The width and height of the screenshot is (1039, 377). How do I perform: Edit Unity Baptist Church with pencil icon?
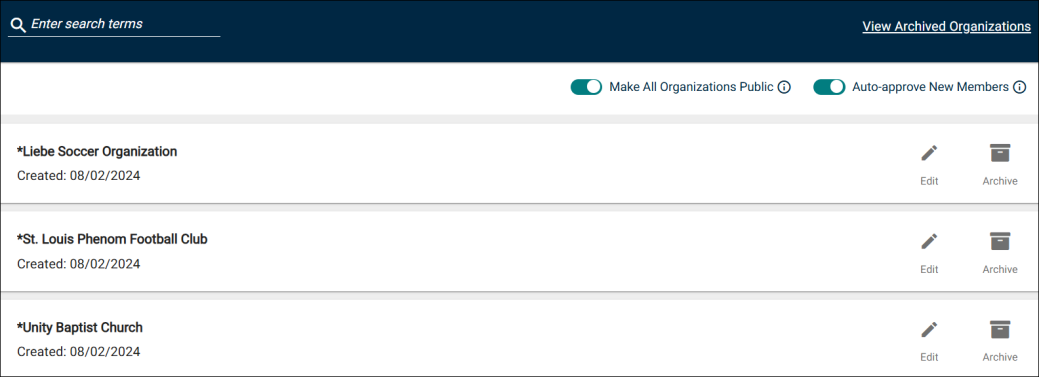pos(929,329)
